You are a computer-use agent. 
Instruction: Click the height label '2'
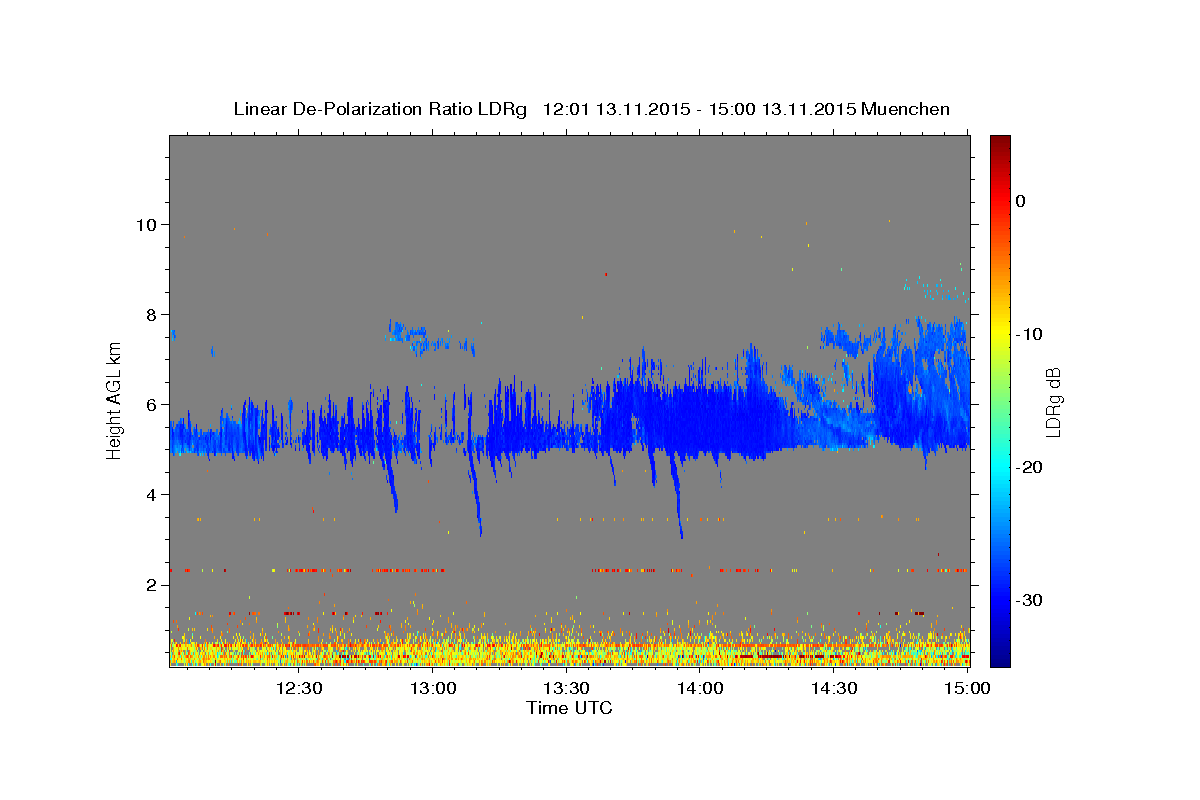pos(151,584)
